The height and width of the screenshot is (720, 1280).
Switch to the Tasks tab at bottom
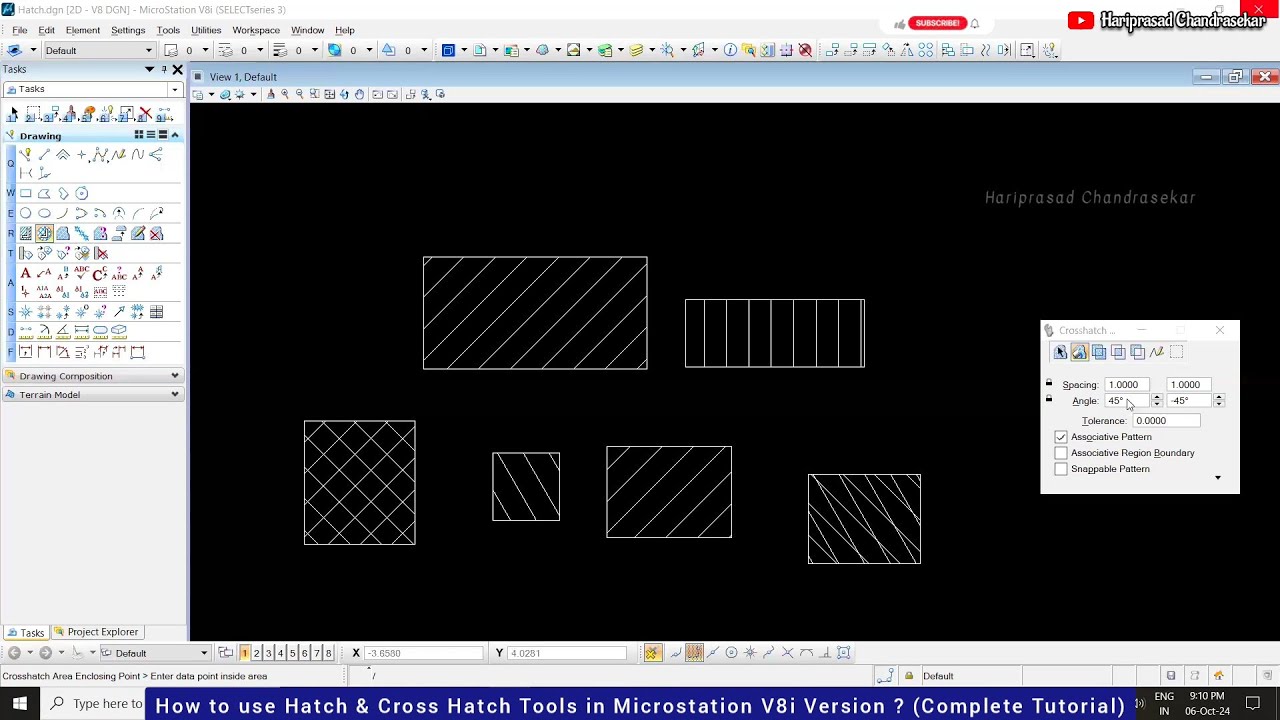(26, 632)
